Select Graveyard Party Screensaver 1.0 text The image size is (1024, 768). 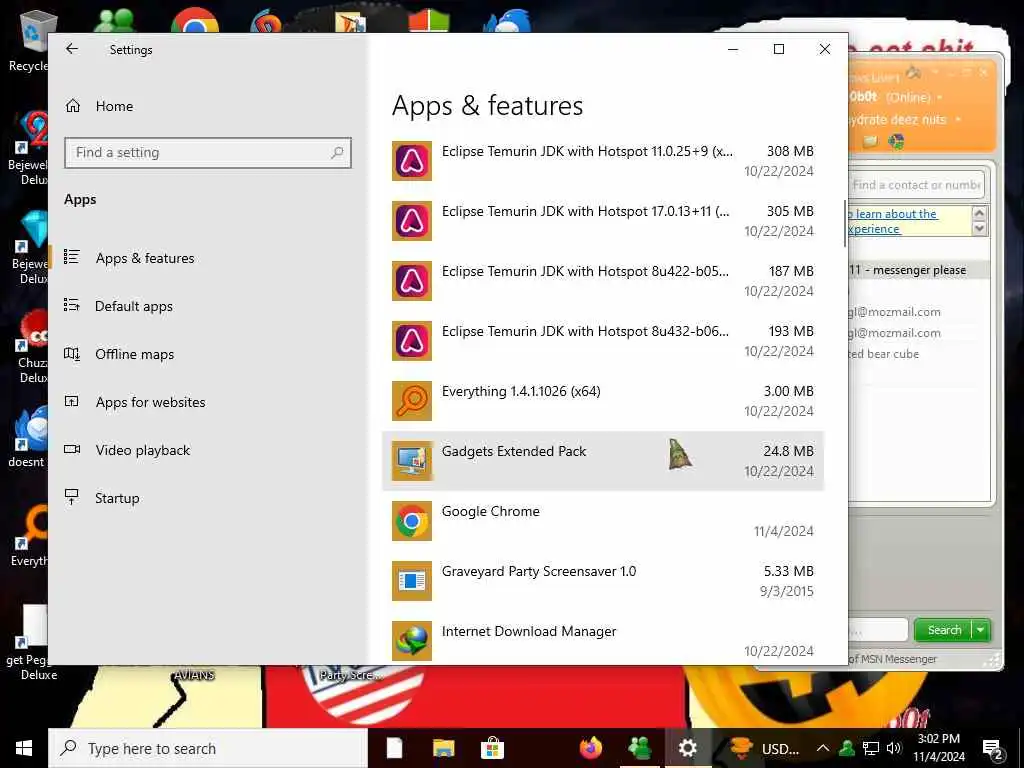pos(539,571)
